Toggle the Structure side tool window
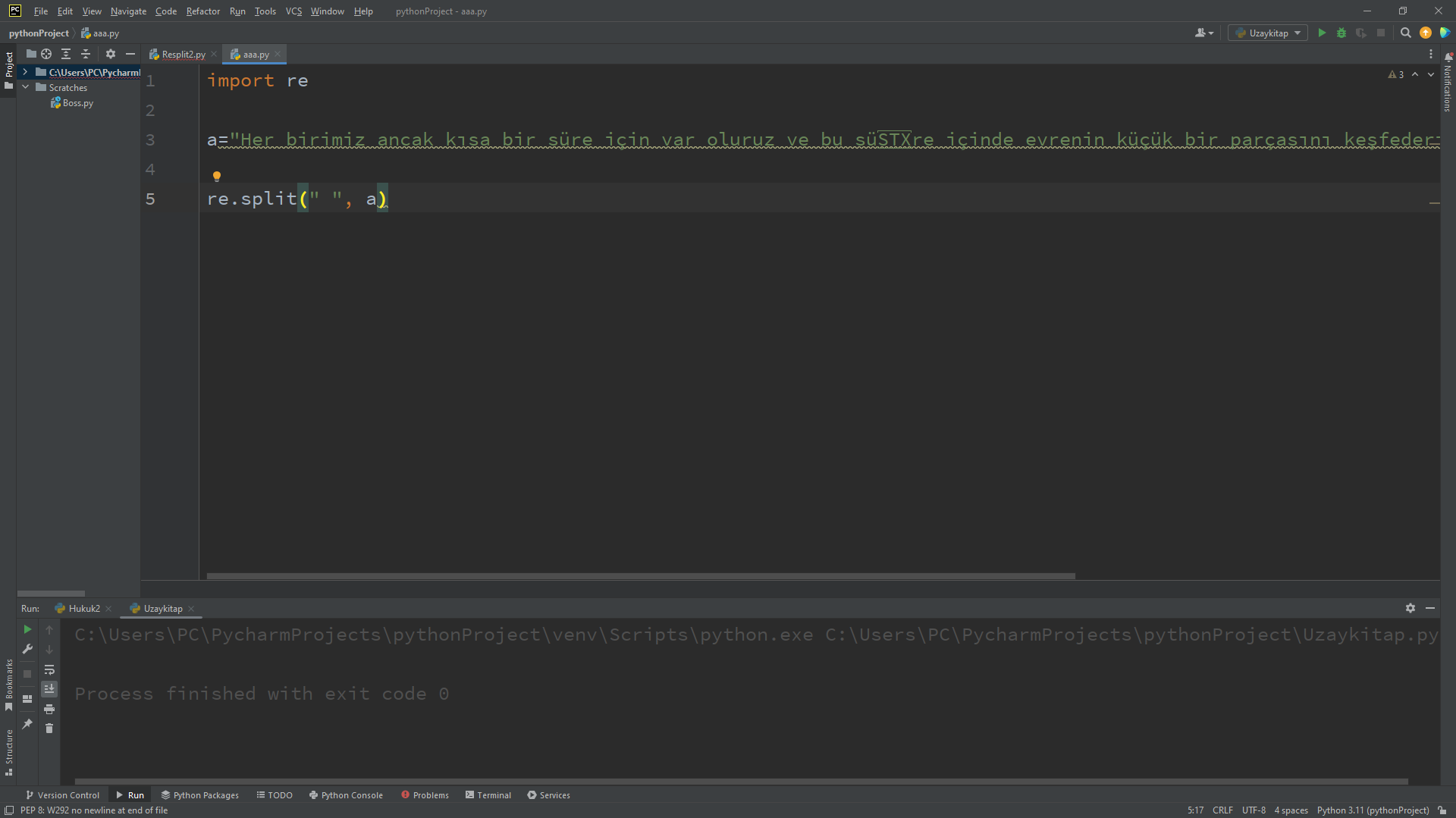Image resolution: width=1456 pixels, height=818 pixels. pyautogui.click(x=8, y=753)
